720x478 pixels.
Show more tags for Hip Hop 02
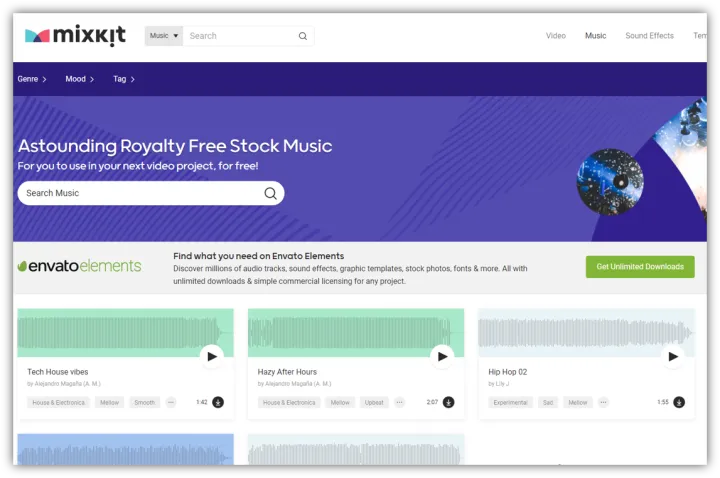tap(603, 402)
